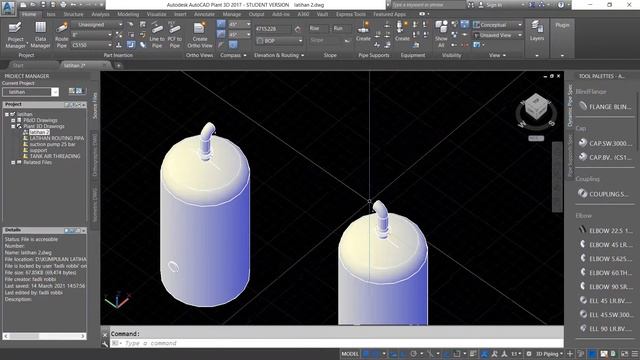Screen dimensions: 640x360
Task: Expand the P&ID Drawings tree node
Action: coord(13,120)
